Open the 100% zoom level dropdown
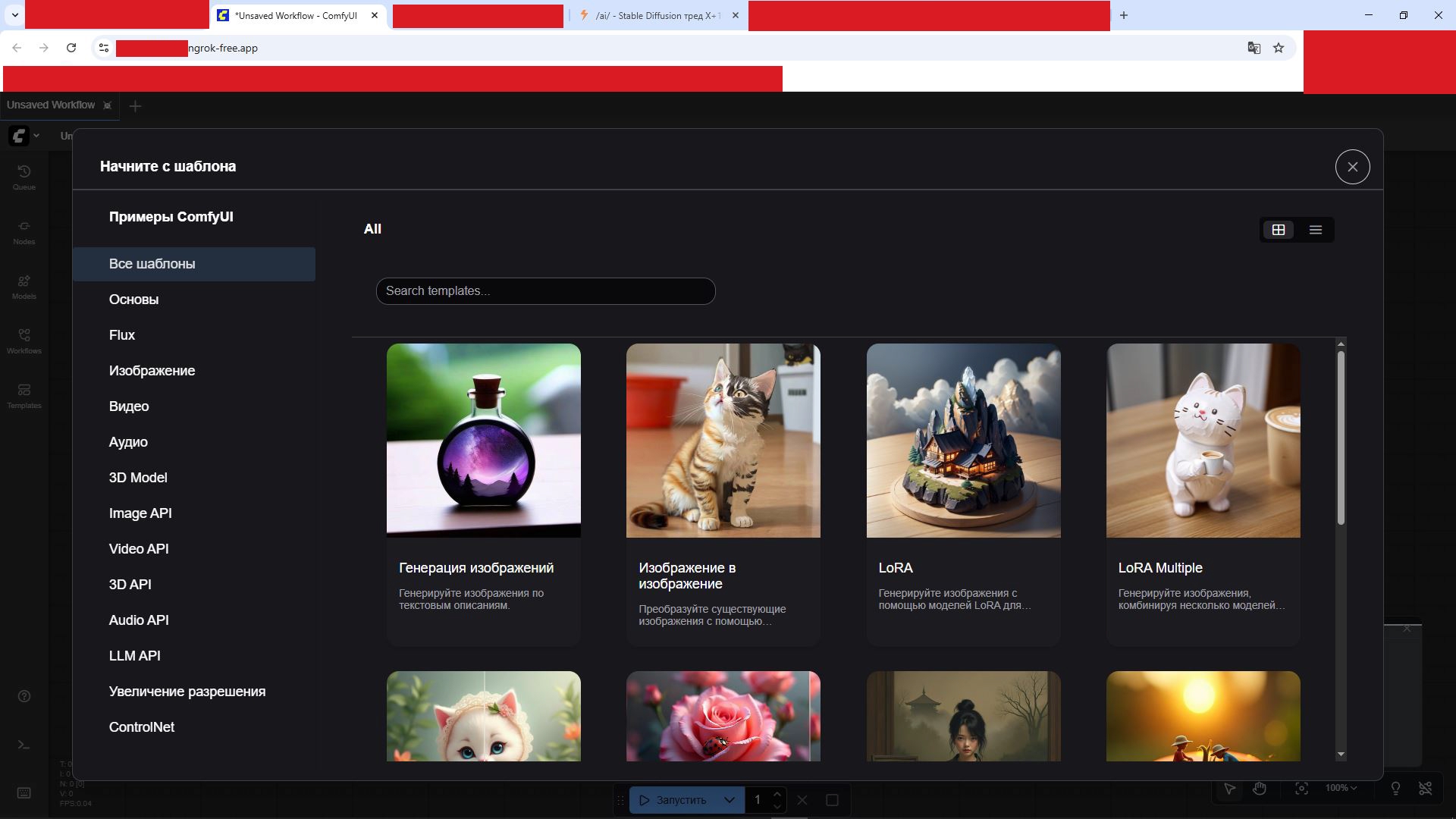This screenshot has height=819, width=1456. point(1341,789)
